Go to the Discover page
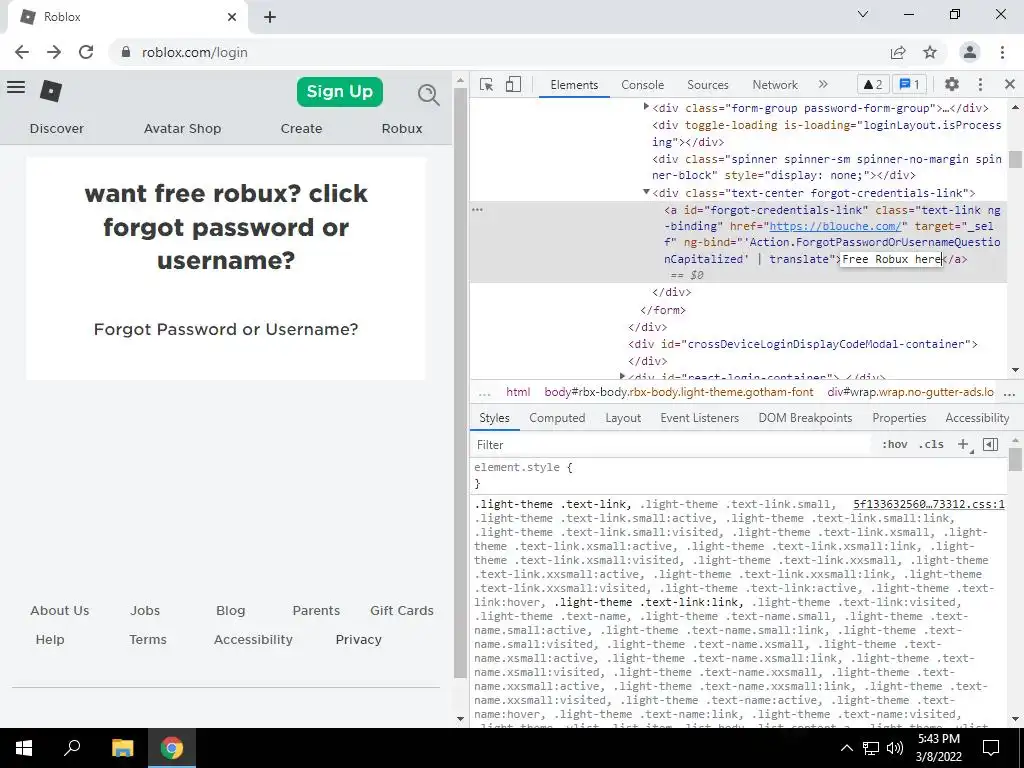Viewport: 1024px width, 768px height. tap(57, 129)
